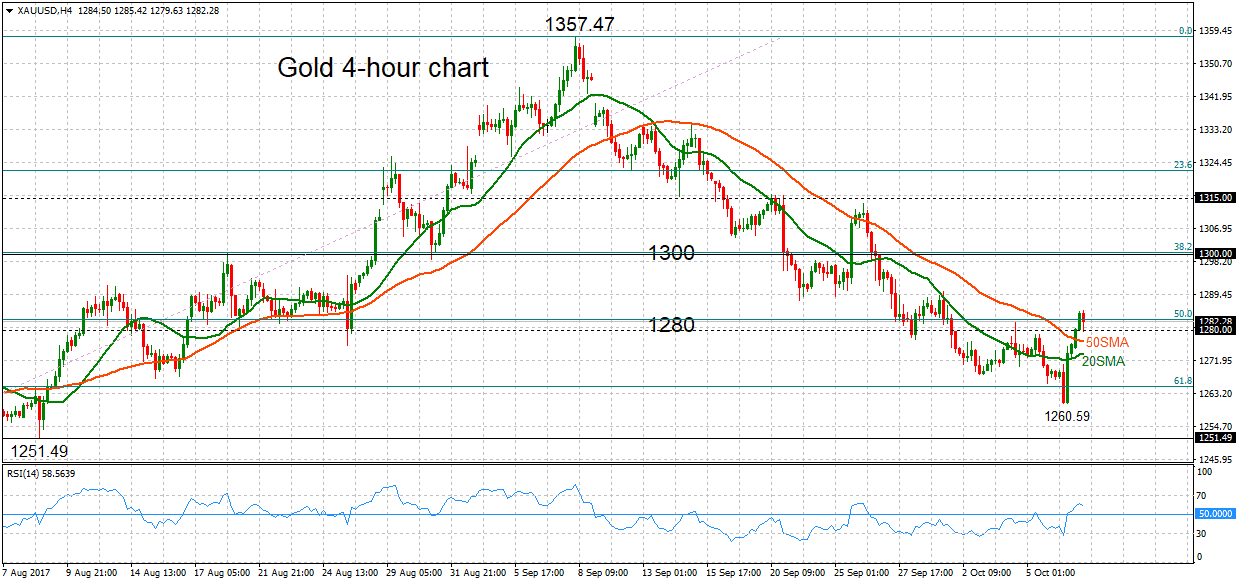Image resolution: width=1236 pixels, height=584 pixels.
Task: Click the RSI axis value 70
Action: point(1200,495)
